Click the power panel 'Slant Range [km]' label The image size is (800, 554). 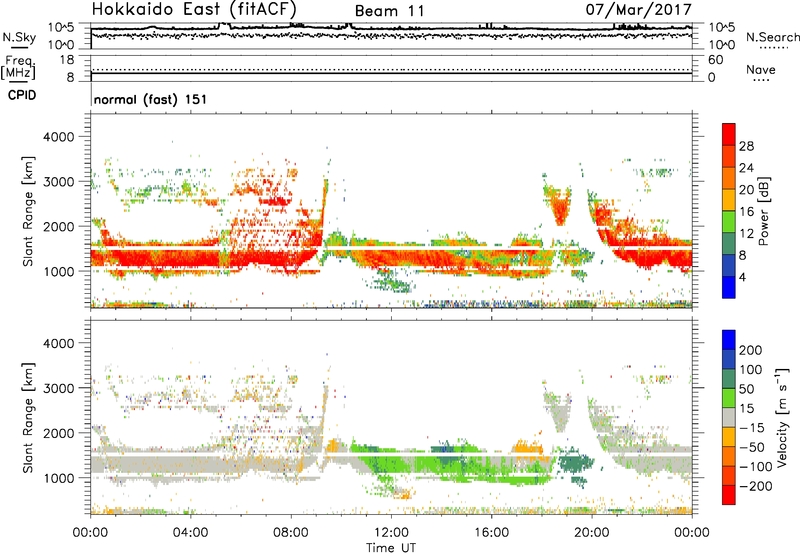(x=28, y=211)
